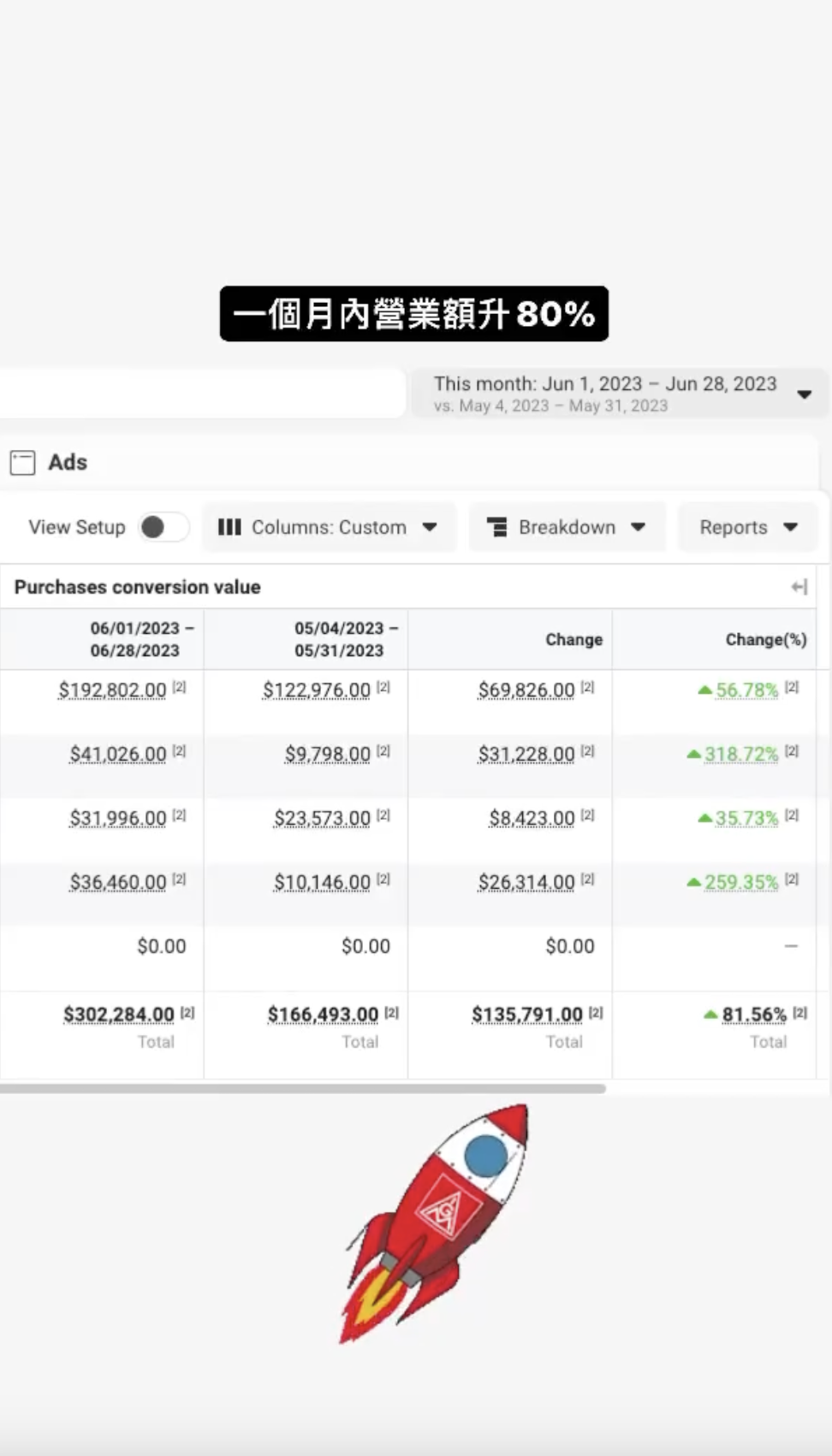Viewport: 832px width, 1456px height.
Task: Open the Reports dropdown menu
Action: [x=747, y=527]
